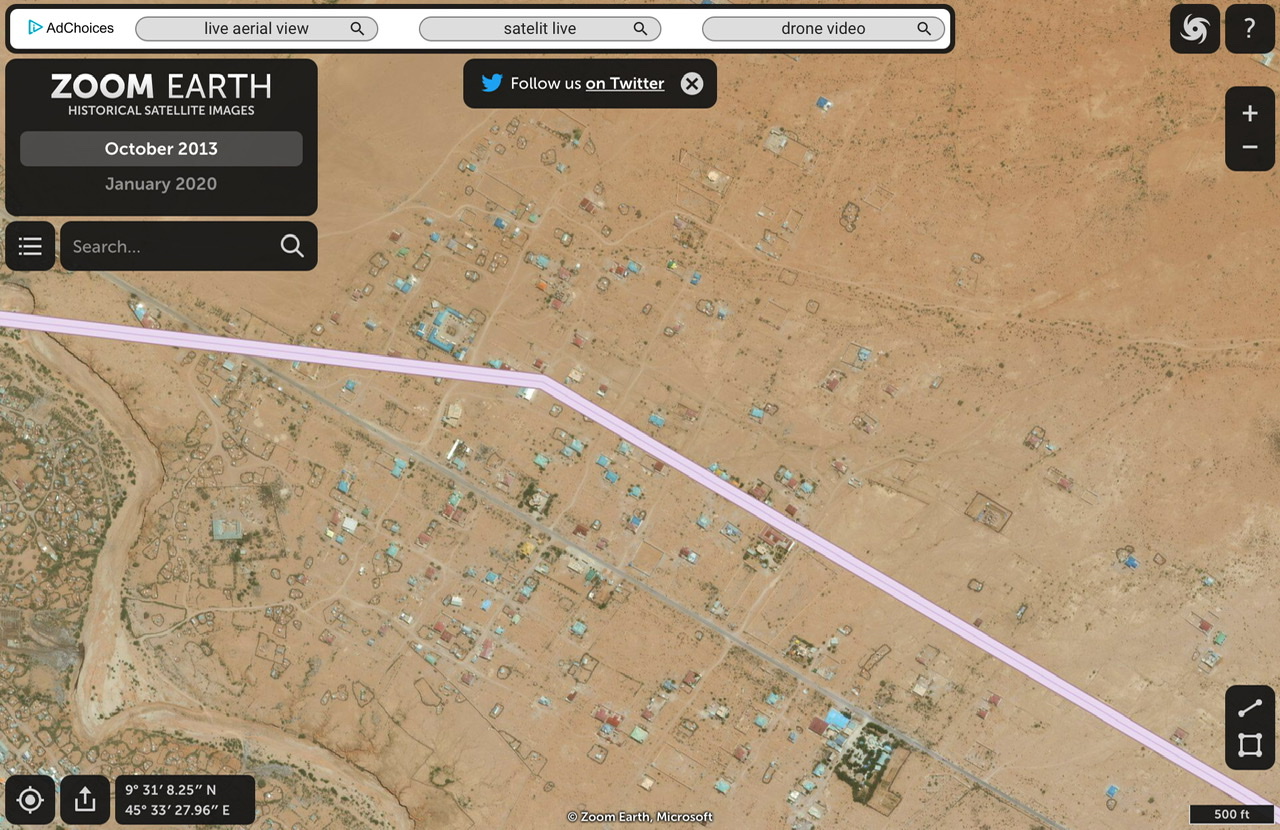This screenshot has width=1280, height=830.
Task: Click the search magnifier icon
Action: pyautogui.click(x=292, y=246)
